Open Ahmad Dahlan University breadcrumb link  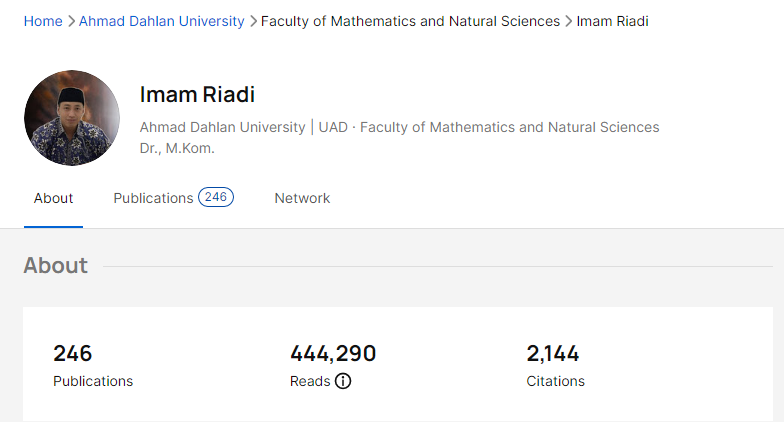(x=162, y=21)
